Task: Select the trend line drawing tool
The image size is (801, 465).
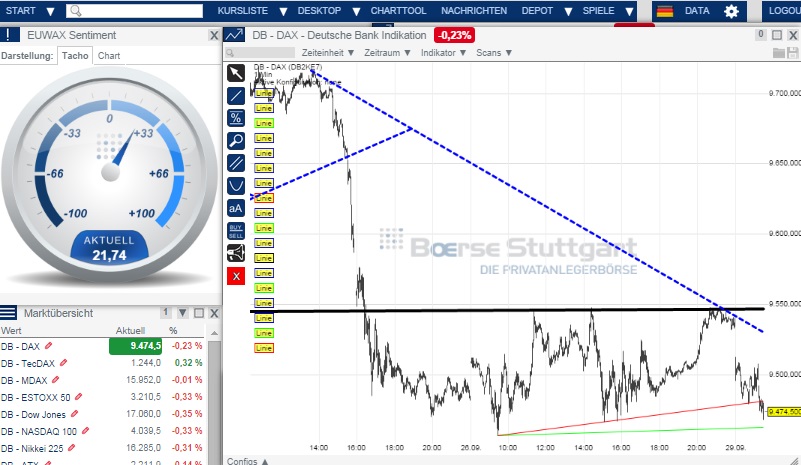Action: (x=235, y=96)
